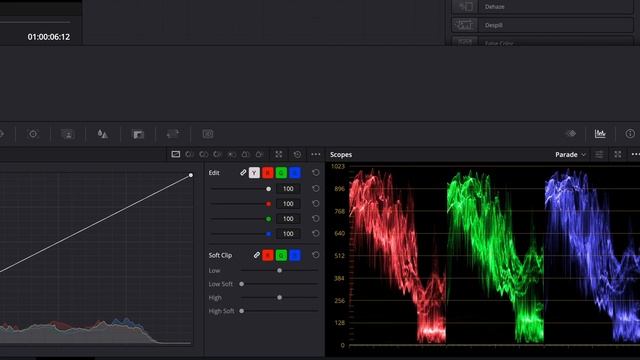Select the Despill effect
The image size is (640, 360).
(x=542, y=25)
